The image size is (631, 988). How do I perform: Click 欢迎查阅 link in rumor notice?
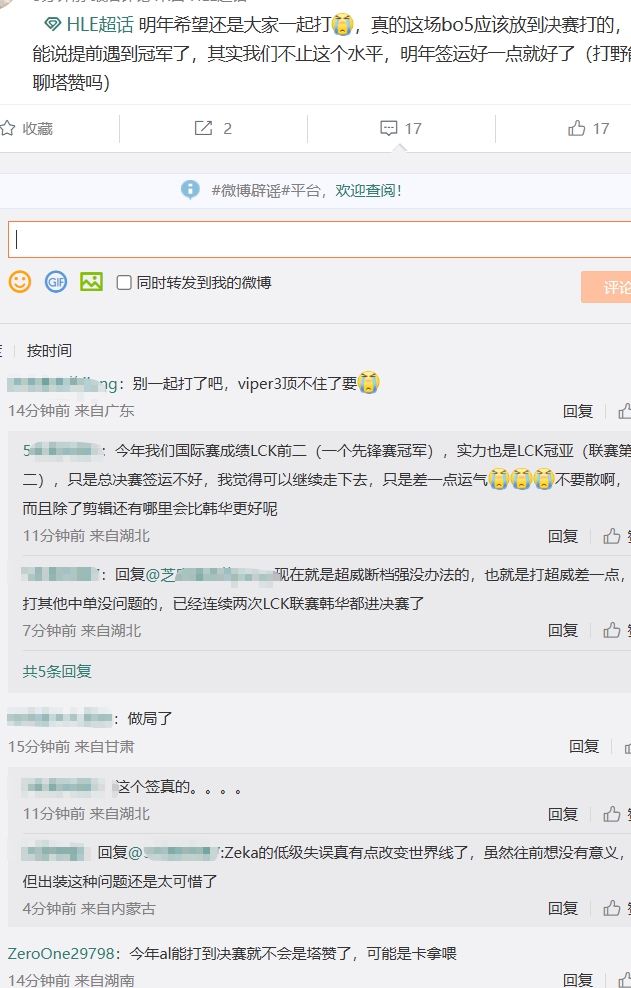coord(368,189)
